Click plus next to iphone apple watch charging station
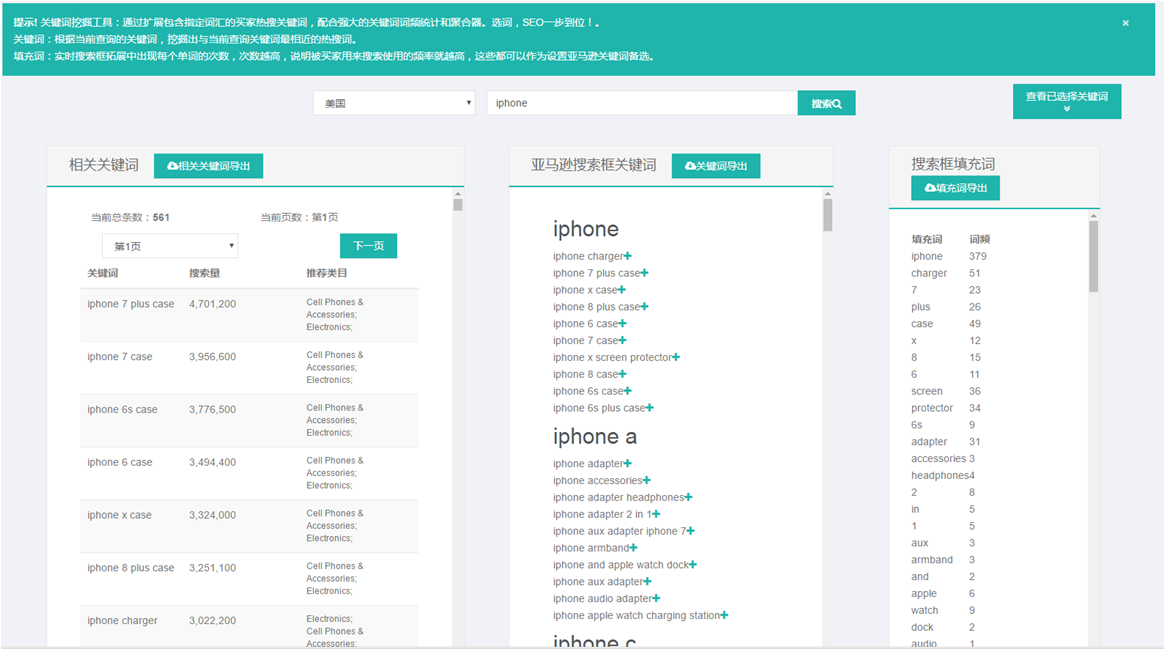The width and height of the screenshot is (1165, 650). tap(724, 616)
